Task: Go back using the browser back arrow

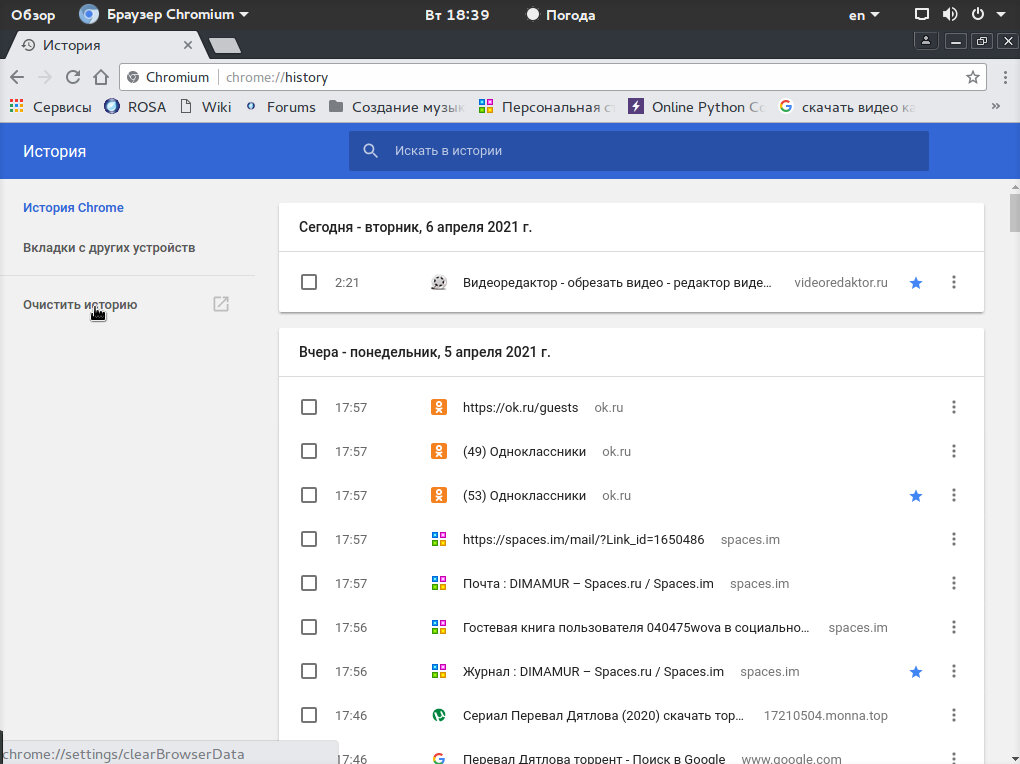Action: pos(17,77)
